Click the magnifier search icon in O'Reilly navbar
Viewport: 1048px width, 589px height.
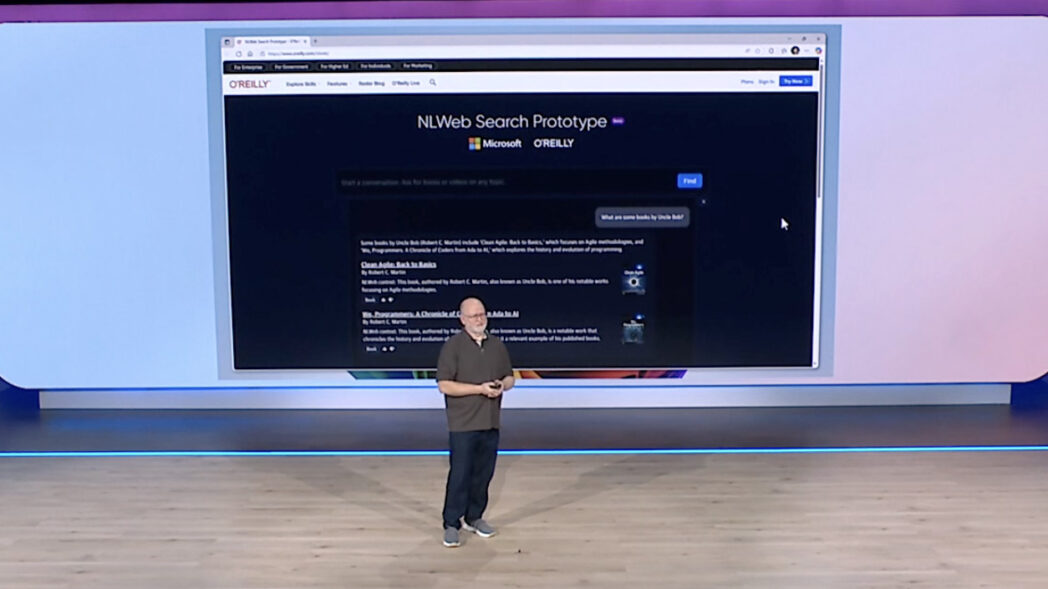pyautogui.click(x=433, y=83)
